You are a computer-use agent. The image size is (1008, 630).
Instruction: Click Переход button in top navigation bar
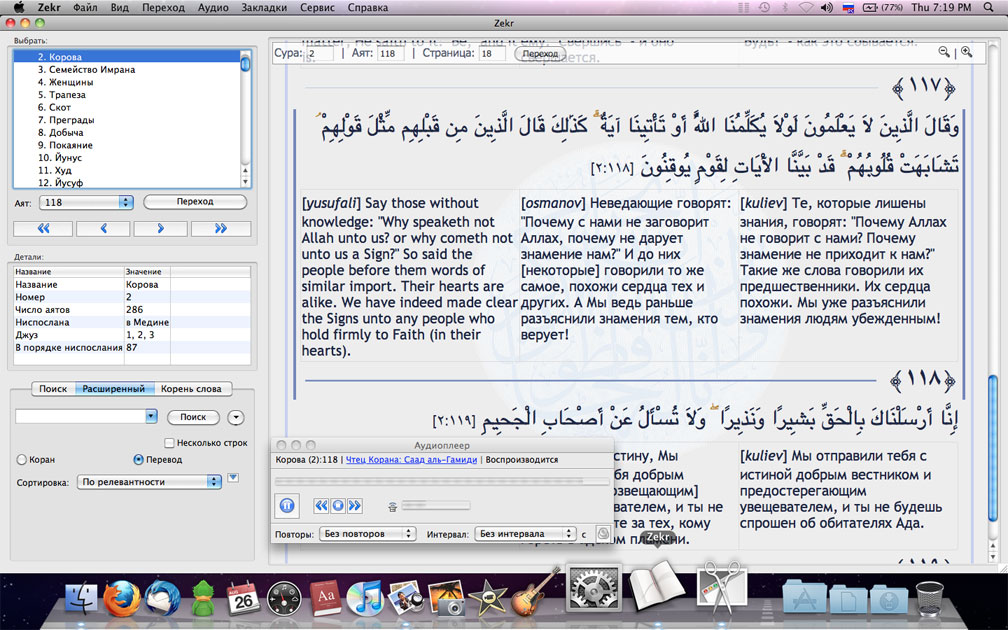tap(540, 53)
